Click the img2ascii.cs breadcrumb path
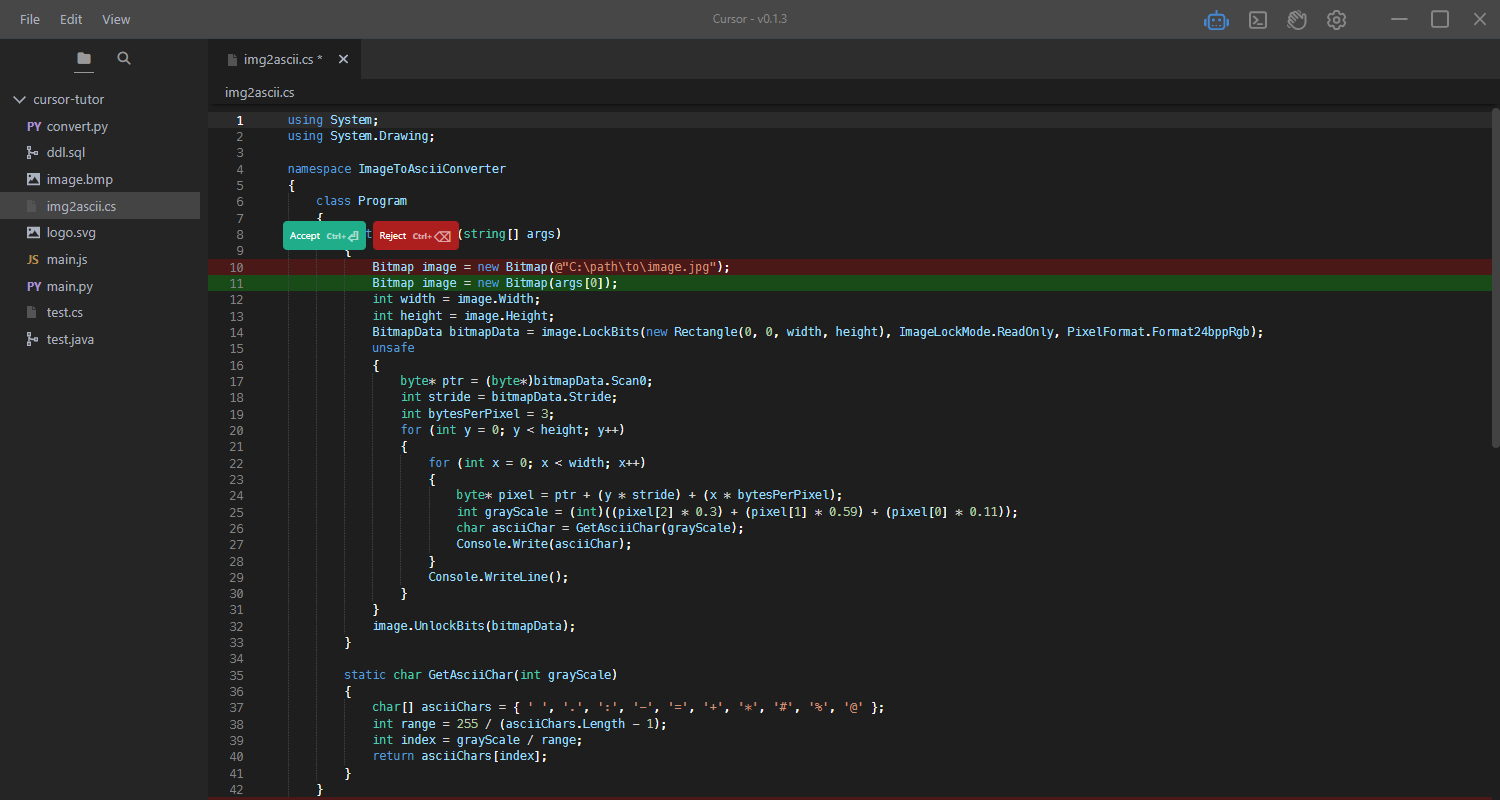1500x800 pixels. (x=259, y=93)
